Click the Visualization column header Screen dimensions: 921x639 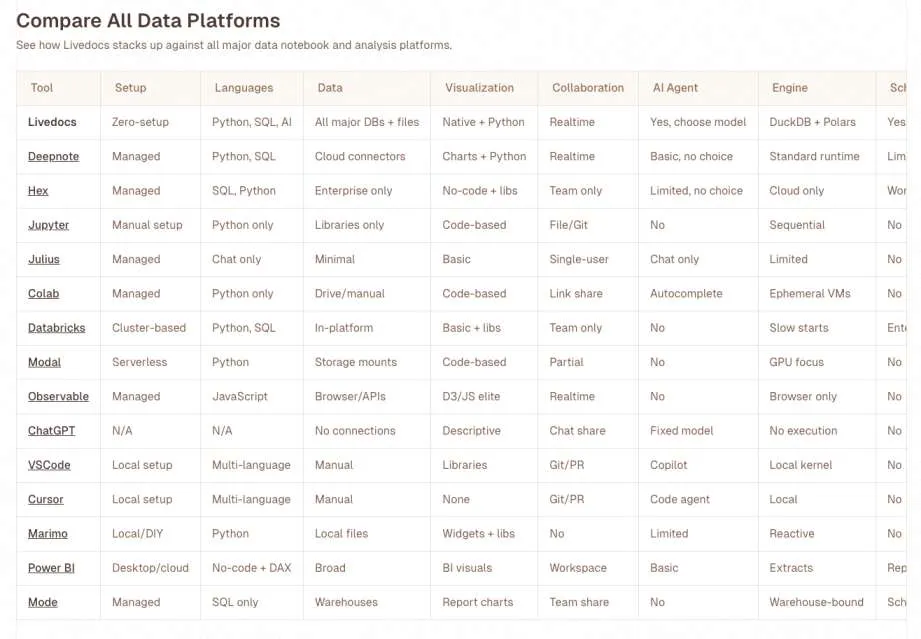[479, 88]
